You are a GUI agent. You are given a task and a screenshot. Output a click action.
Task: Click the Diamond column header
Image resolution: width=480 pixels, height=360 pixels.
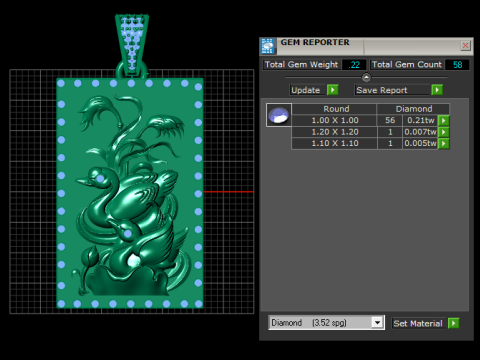(414, 109)
